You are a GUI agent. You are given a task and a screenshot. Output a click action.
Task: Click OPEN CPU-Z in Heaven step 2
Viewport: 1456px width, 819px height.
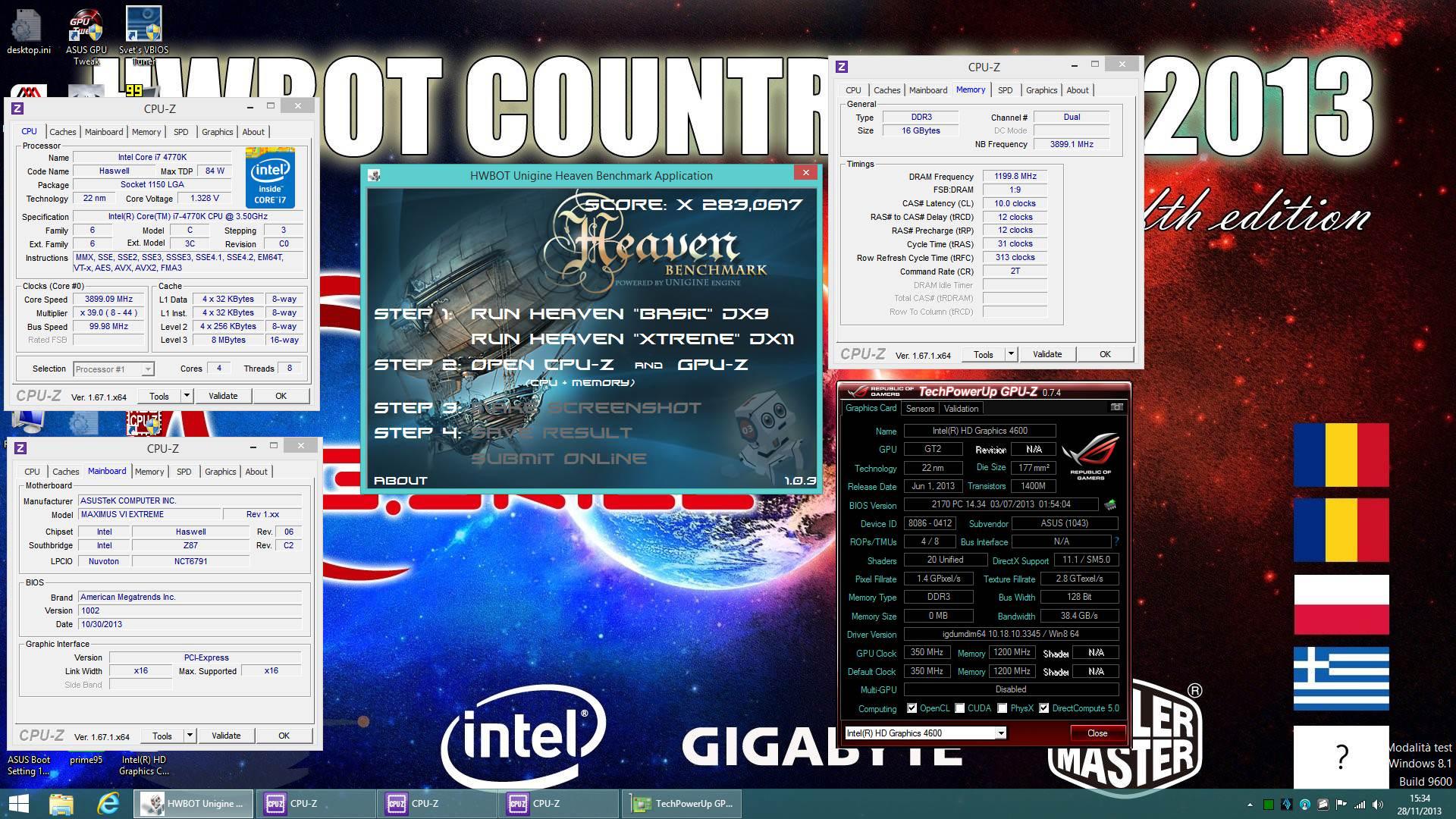(542, 364)
